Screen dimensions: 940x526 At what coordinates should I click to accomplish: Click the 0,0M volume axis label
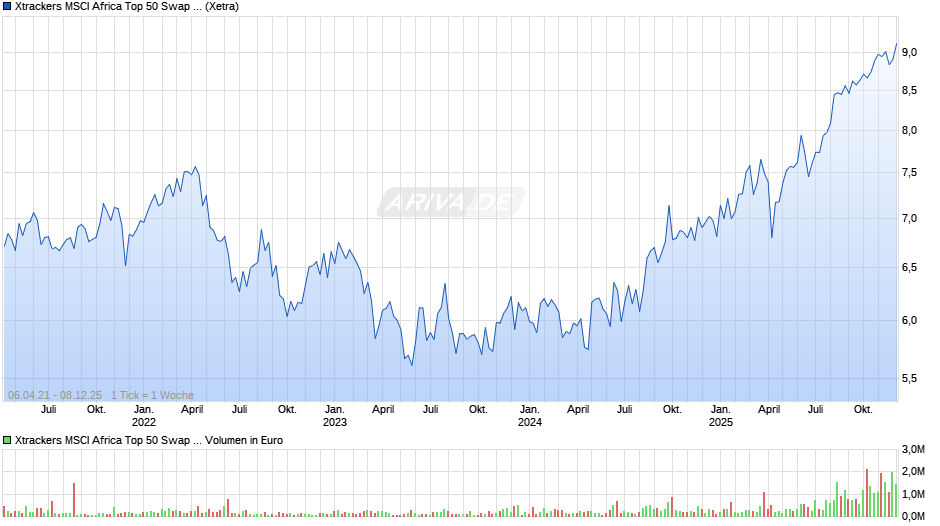pos(913,516)
